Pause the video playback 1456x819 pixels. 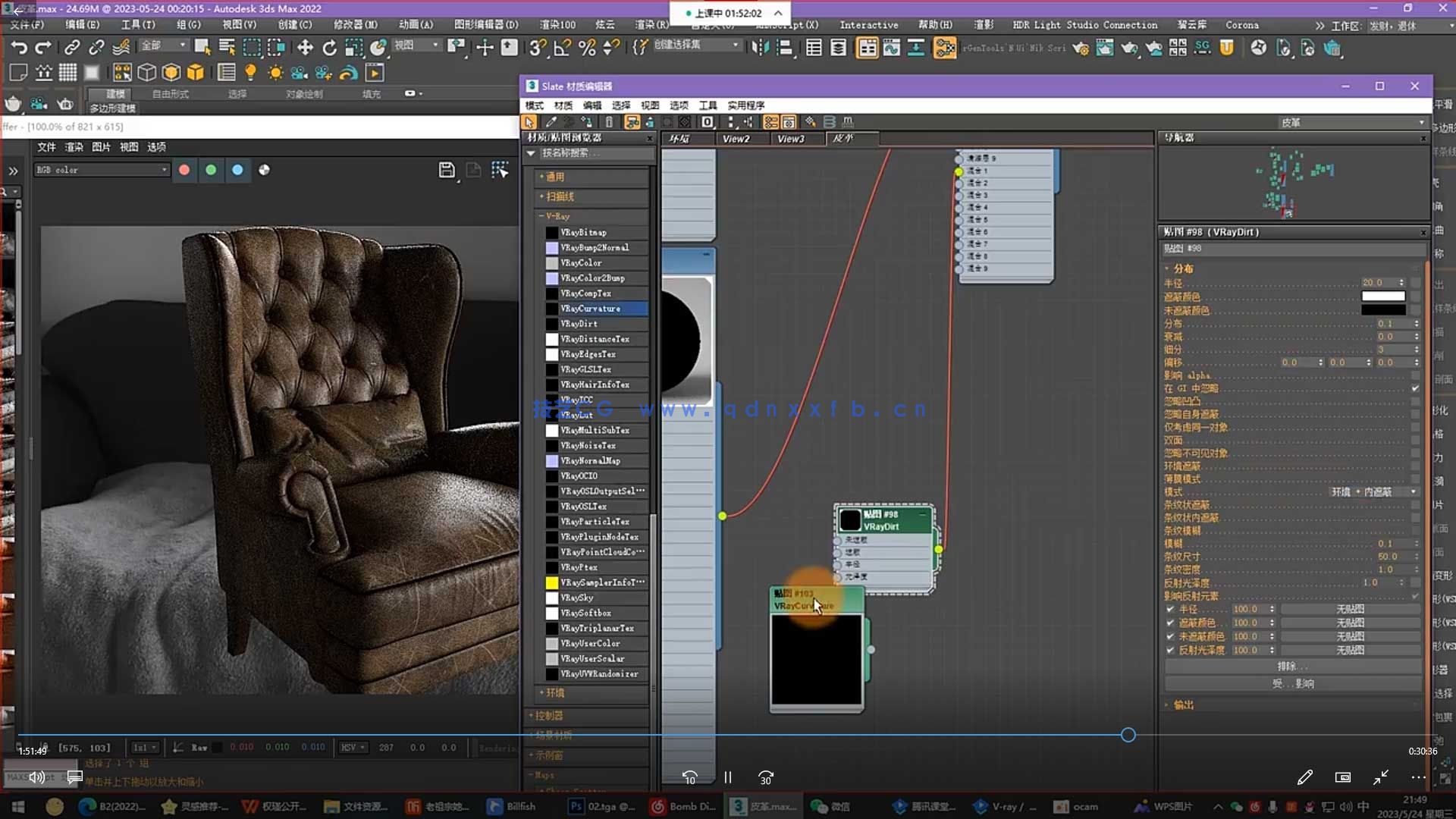point(728,777)
